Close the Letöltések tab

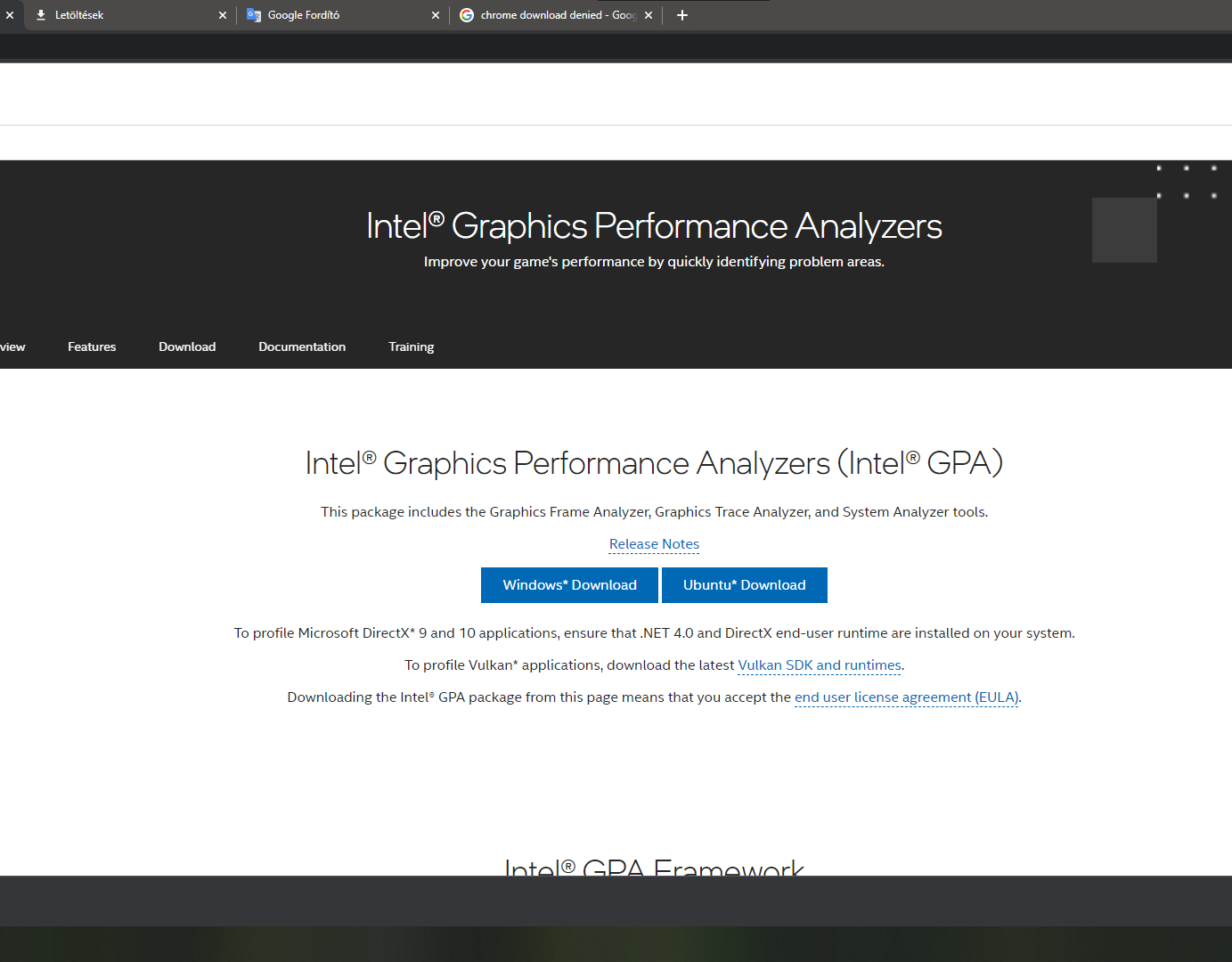(x=223, y=15)
